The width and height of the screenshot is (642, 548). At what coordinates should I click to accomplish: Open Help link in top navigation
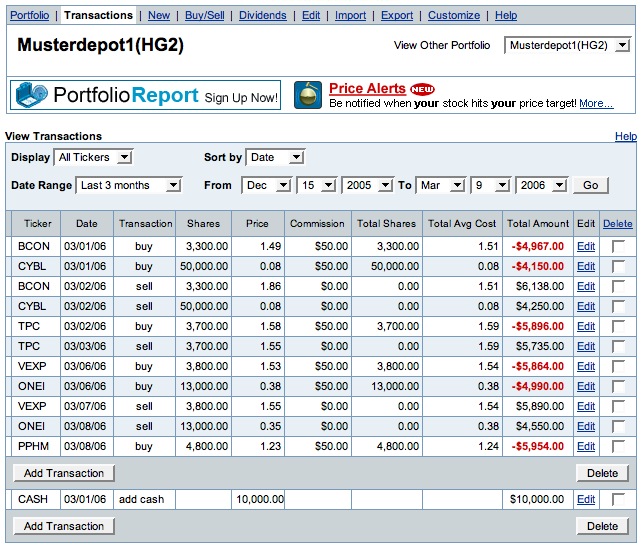(x=506, y=15)
